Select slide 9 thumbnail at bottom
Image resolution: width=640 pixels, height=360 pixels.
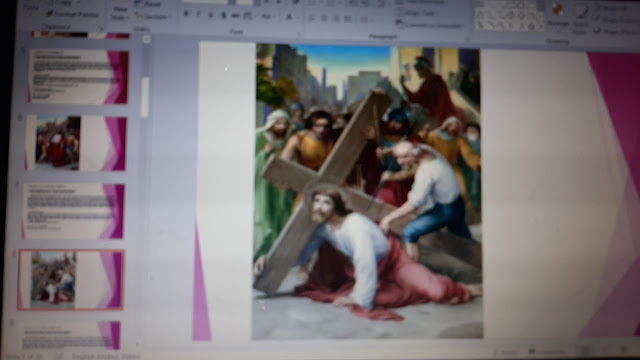pyautogui.click(x=70, y=336)
